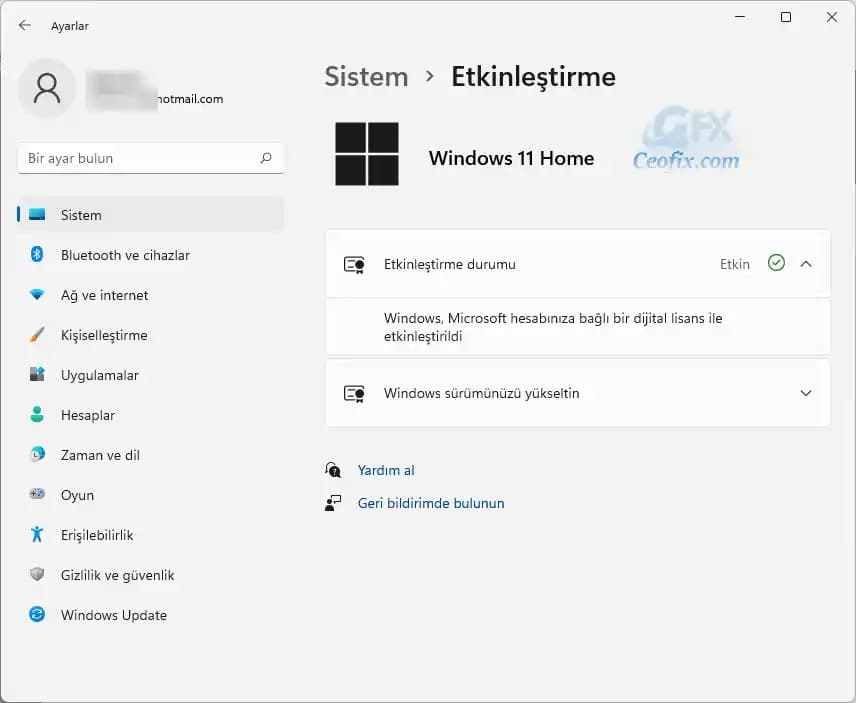Go to Hesaplar settings page
Screen dimensions: 856x703
(87, 415)
